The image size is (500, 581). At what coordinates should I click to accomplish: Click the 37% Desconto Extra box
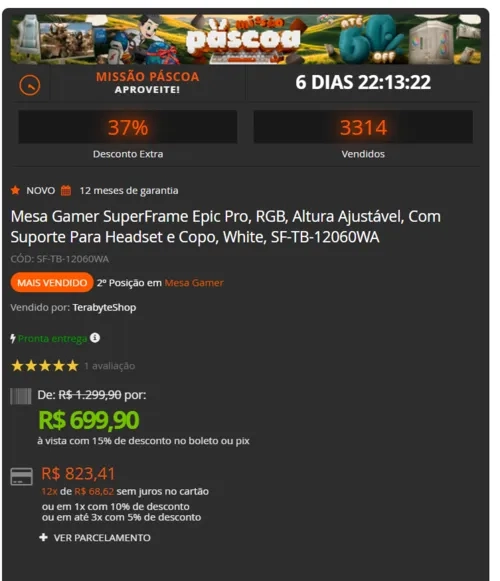click(128, 127)
